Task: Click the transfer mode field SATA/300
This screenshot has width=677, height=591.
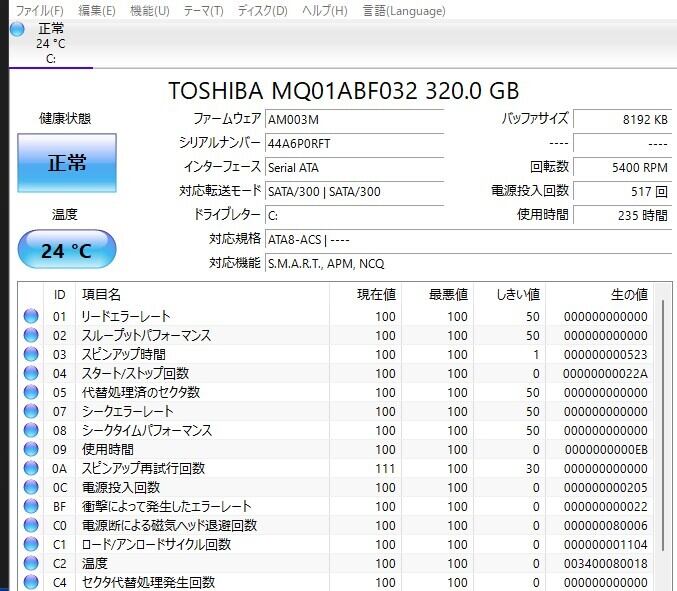Action: tap(354, 191)
